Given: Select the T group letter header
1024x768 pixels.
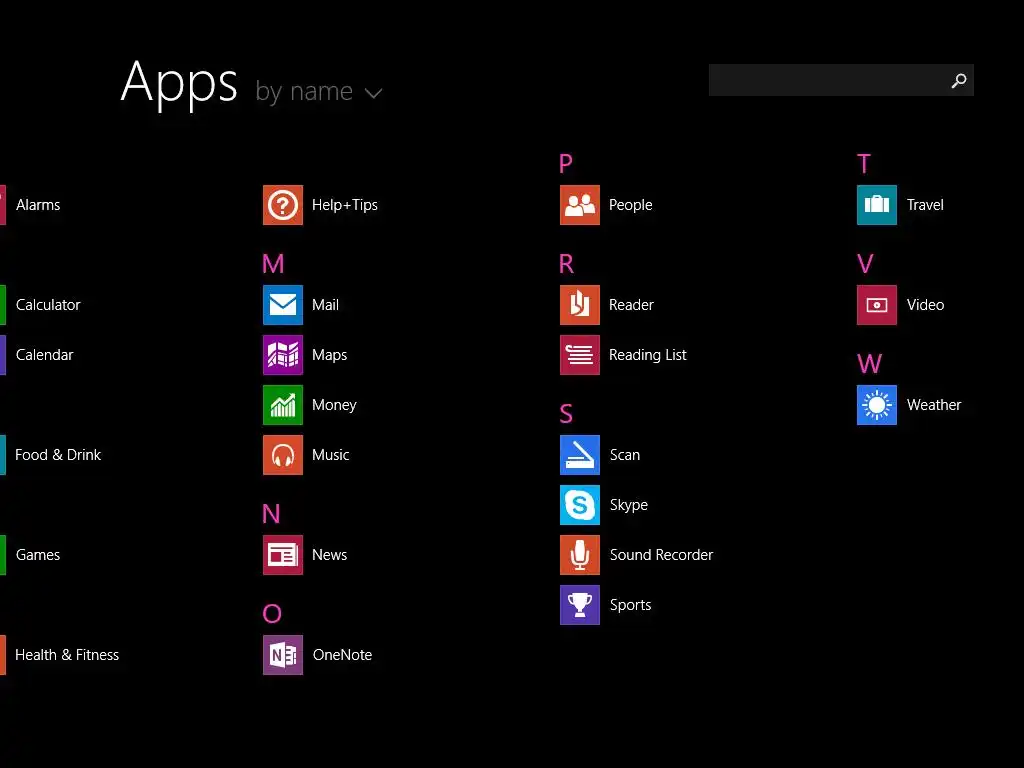Looking at the screenshot, I should (864, 163).
